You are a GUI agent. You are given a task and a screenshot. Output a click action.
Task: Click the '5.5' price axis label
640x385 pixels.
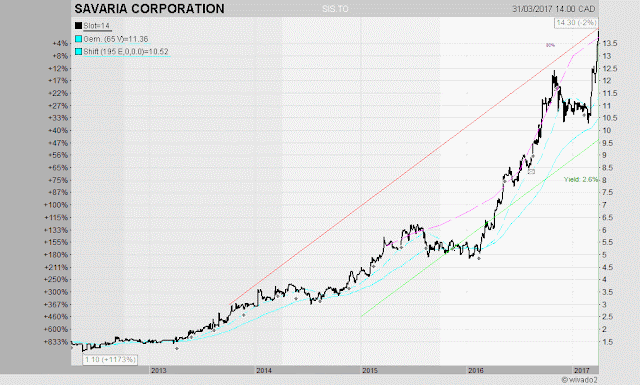pyautogui.click(x=608, y=243)
